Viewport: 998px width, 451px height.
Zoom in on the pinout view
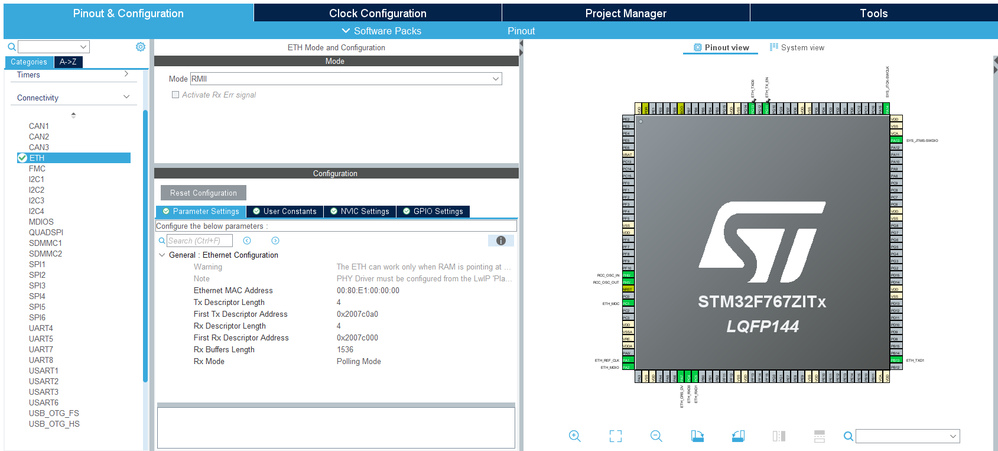point(574,436)
